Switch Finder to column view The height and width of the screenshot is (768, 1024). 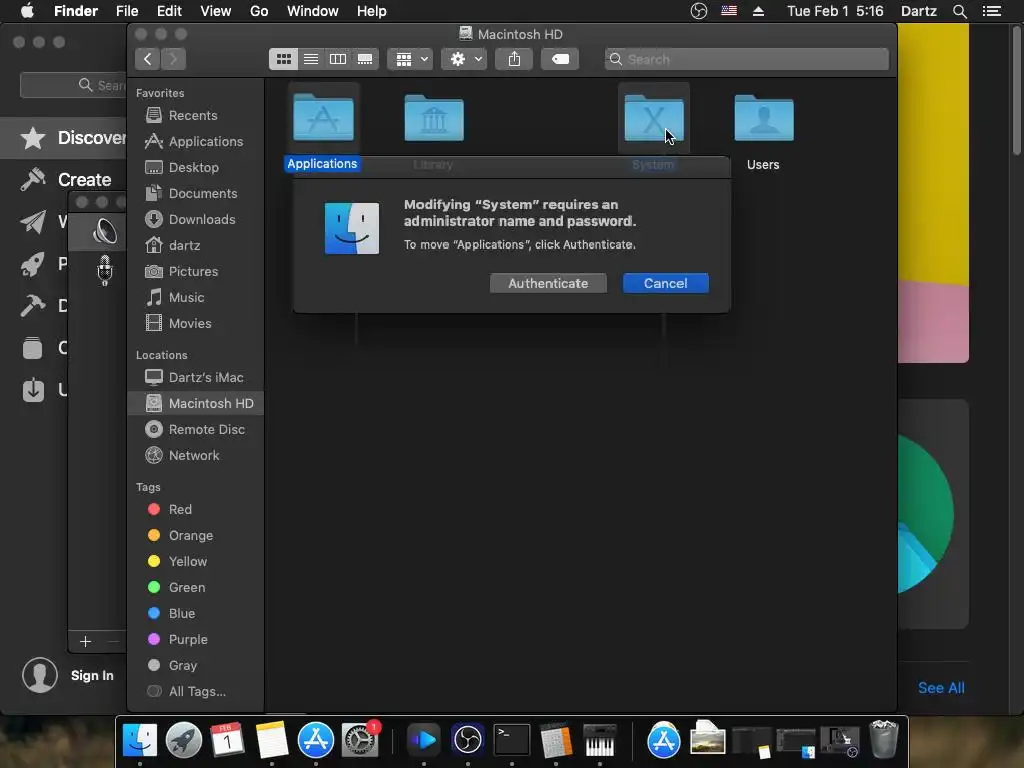(338, 59)
